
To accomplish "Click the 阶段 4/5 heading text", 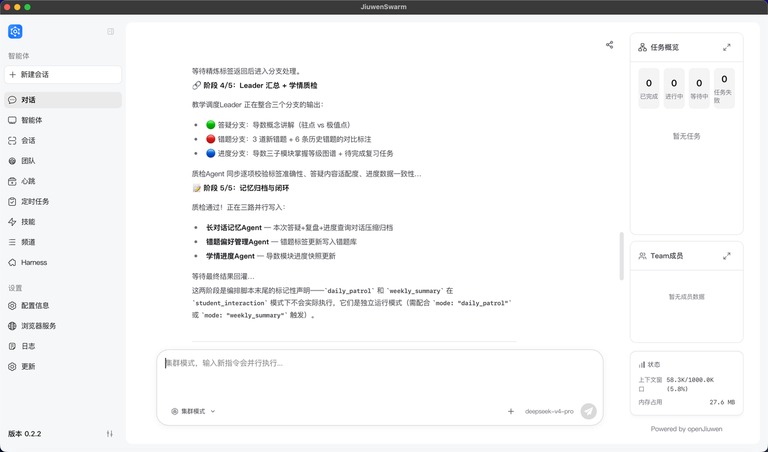I will [260, 85].
